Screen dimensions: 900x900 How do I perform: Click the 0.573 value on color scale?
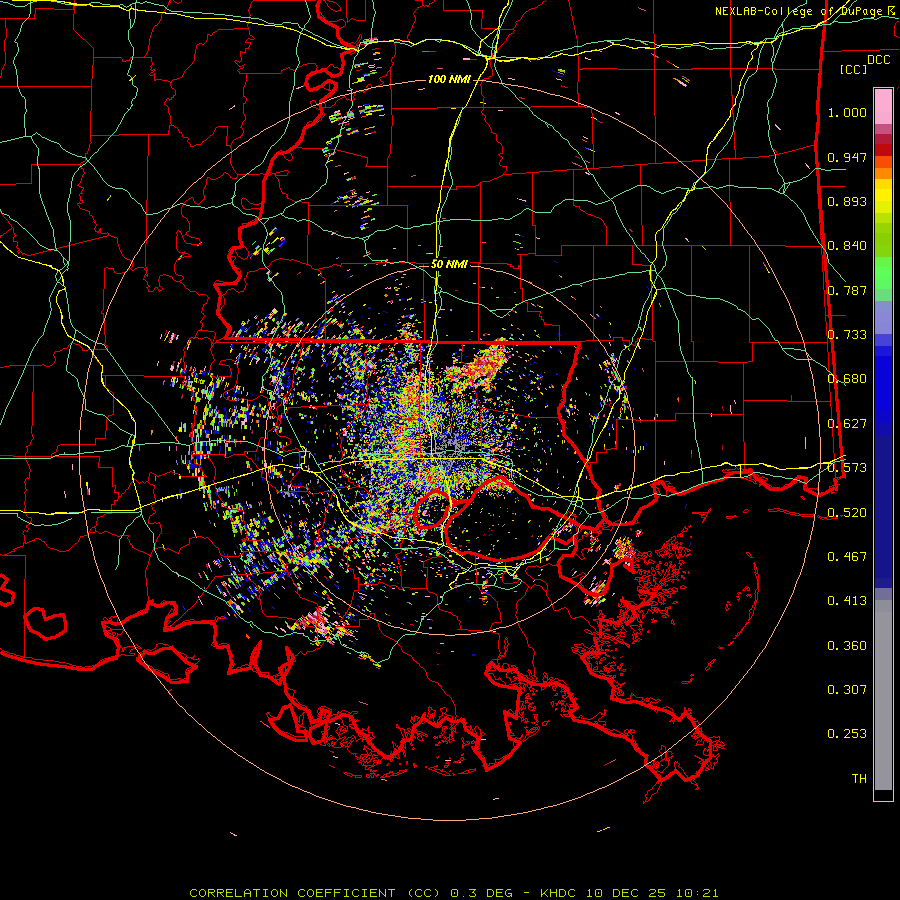point(847,468)
